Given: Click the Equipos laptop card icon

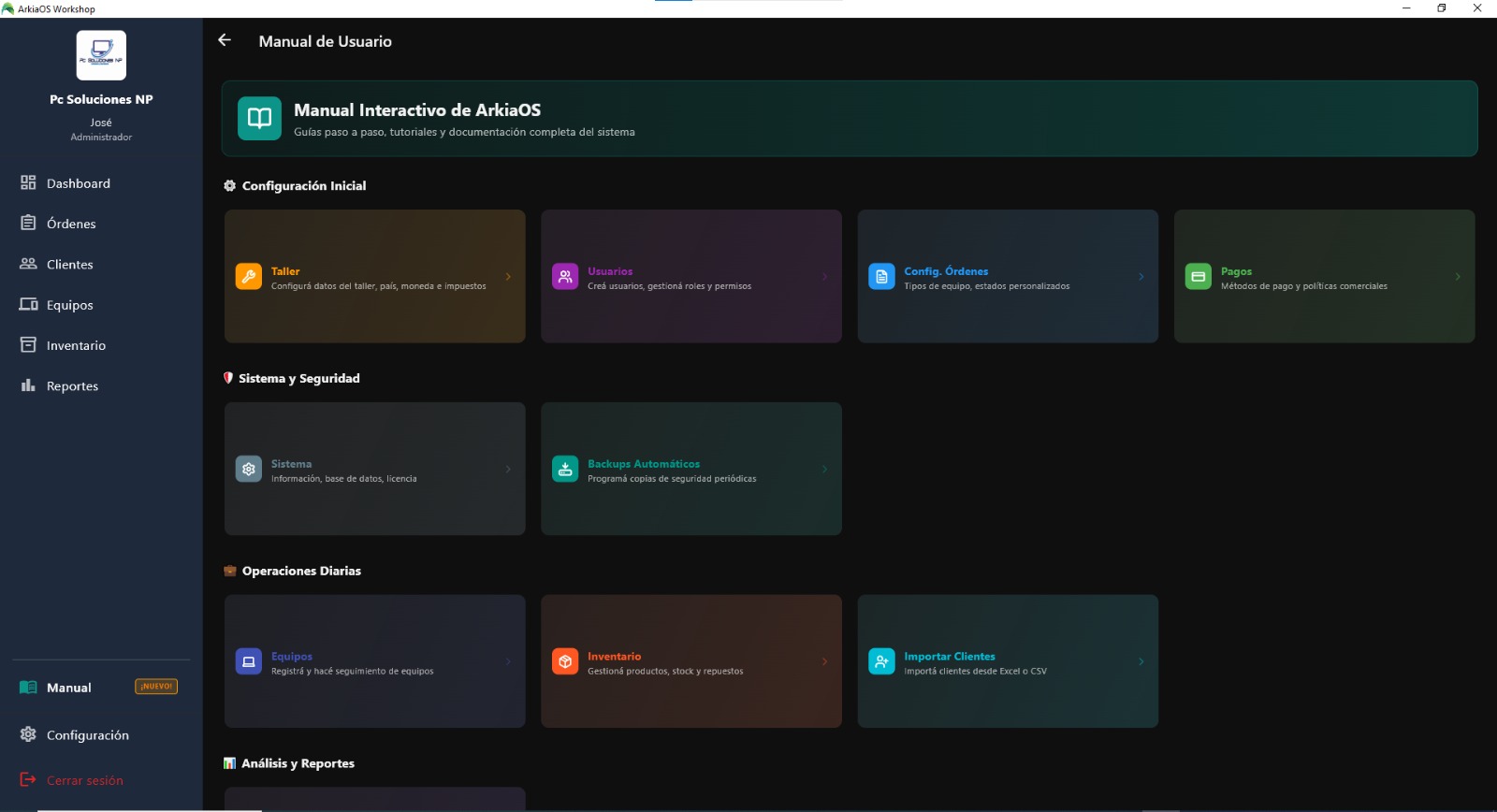Looking at the screenshot, I should pyautogui.click(x=248, y=662).
